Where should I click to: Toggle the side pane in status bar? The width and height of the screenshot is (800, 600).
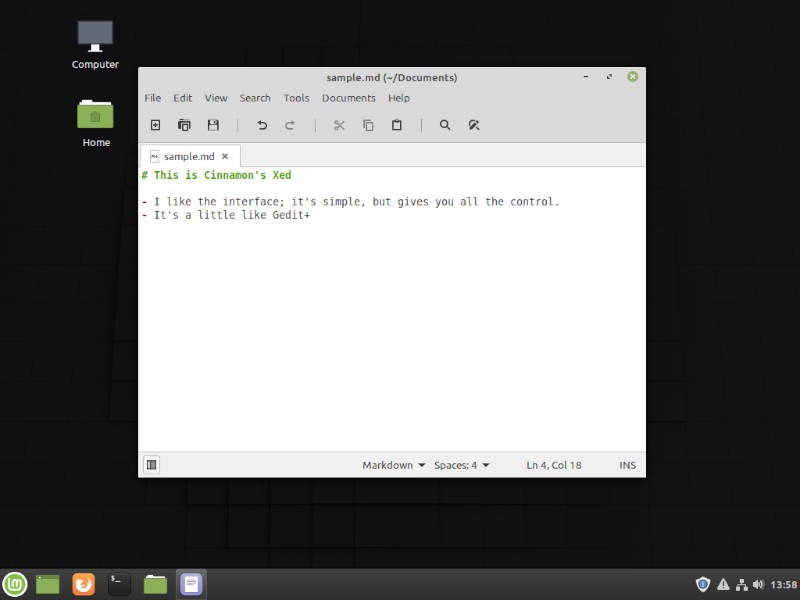[152, 465]
